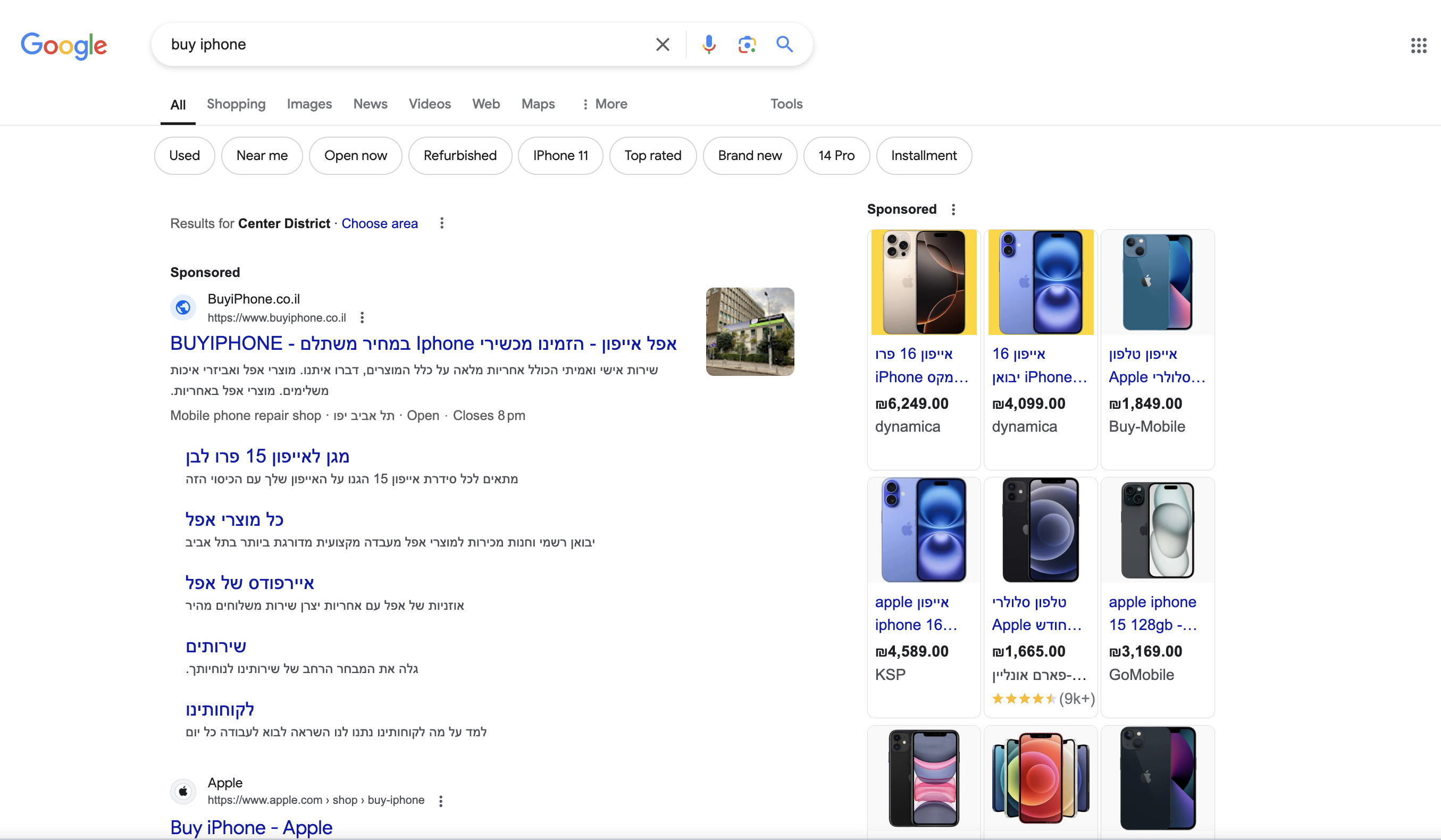Viewport: 1441px width, 840px height.
Task: Switch to the Maps tab
Action: coord(538,104)
